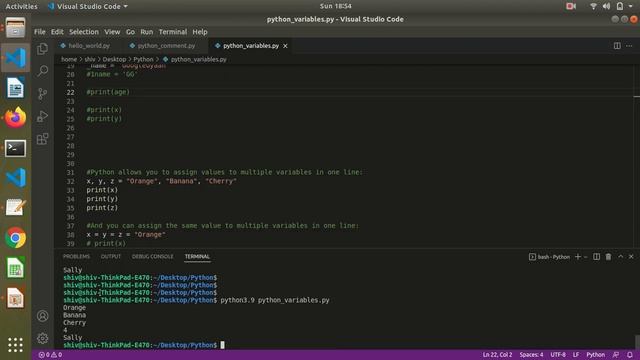This screenshot has width=640, height=360.
Task: Launch Google Chrome from the dock
Action: 16,238
